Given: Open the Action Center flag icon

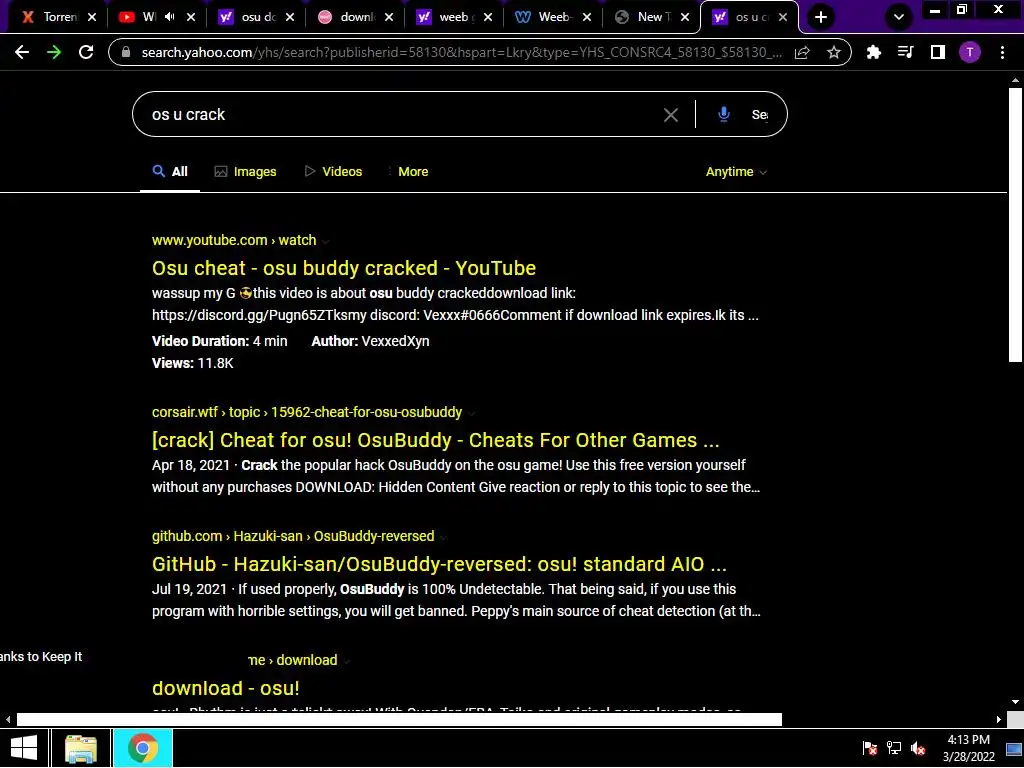Looking at the screenshot, I should point(869,748).
